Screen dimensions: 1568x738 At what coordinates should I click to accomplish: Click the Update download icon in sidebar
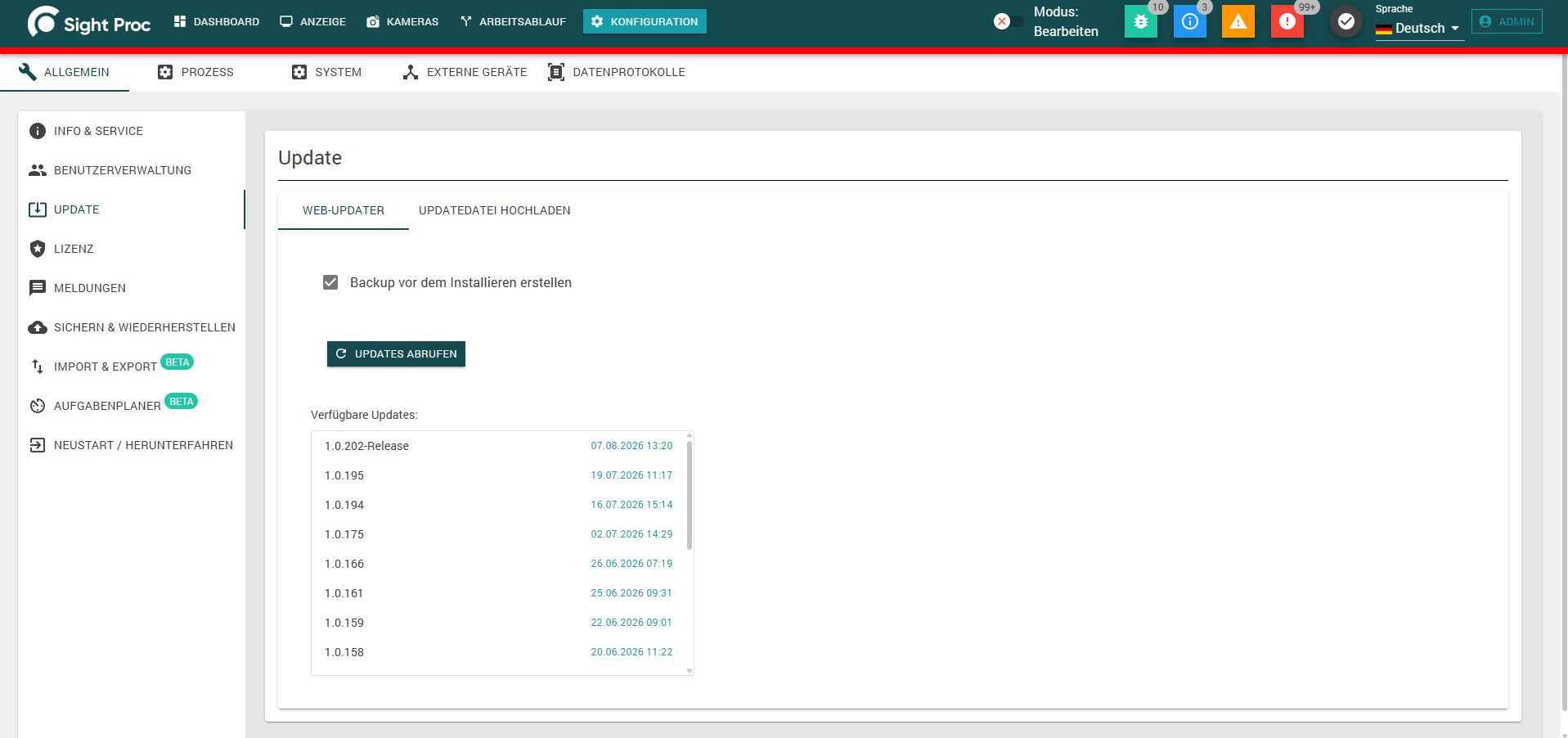tap(38, 209)
